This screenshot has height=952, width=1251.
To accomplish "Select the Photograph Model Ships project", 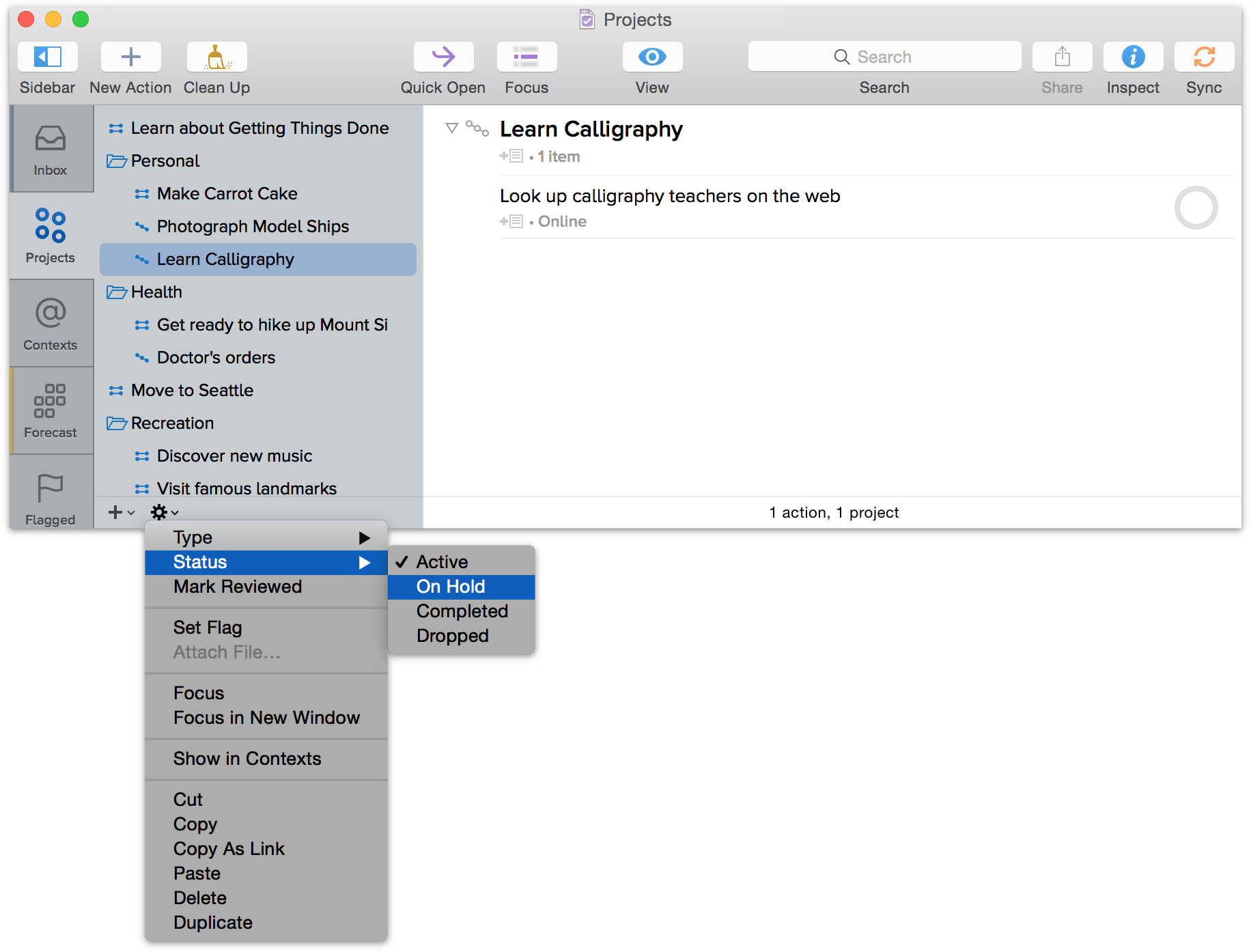I will 258,227.
